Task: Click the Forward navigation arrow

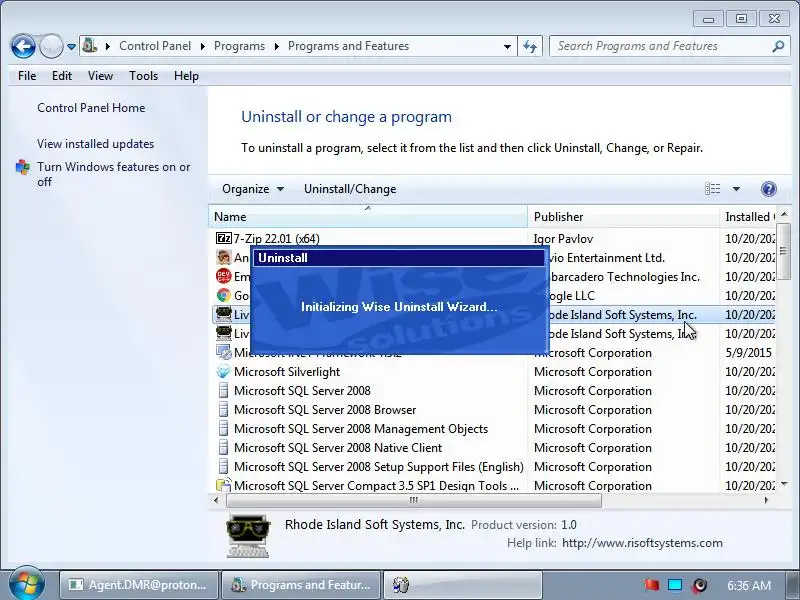Action: point(51,46)
